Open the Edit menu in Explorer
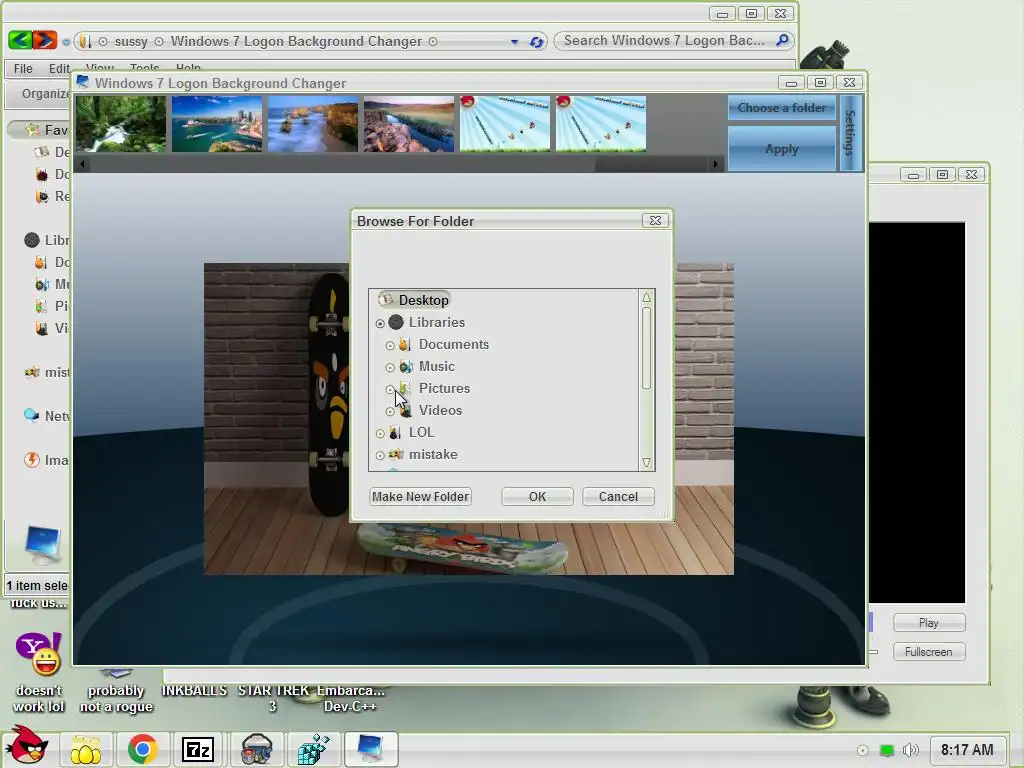Image resolution: width=1024 pixels, height=768 pixels. [x=59, y=69]
